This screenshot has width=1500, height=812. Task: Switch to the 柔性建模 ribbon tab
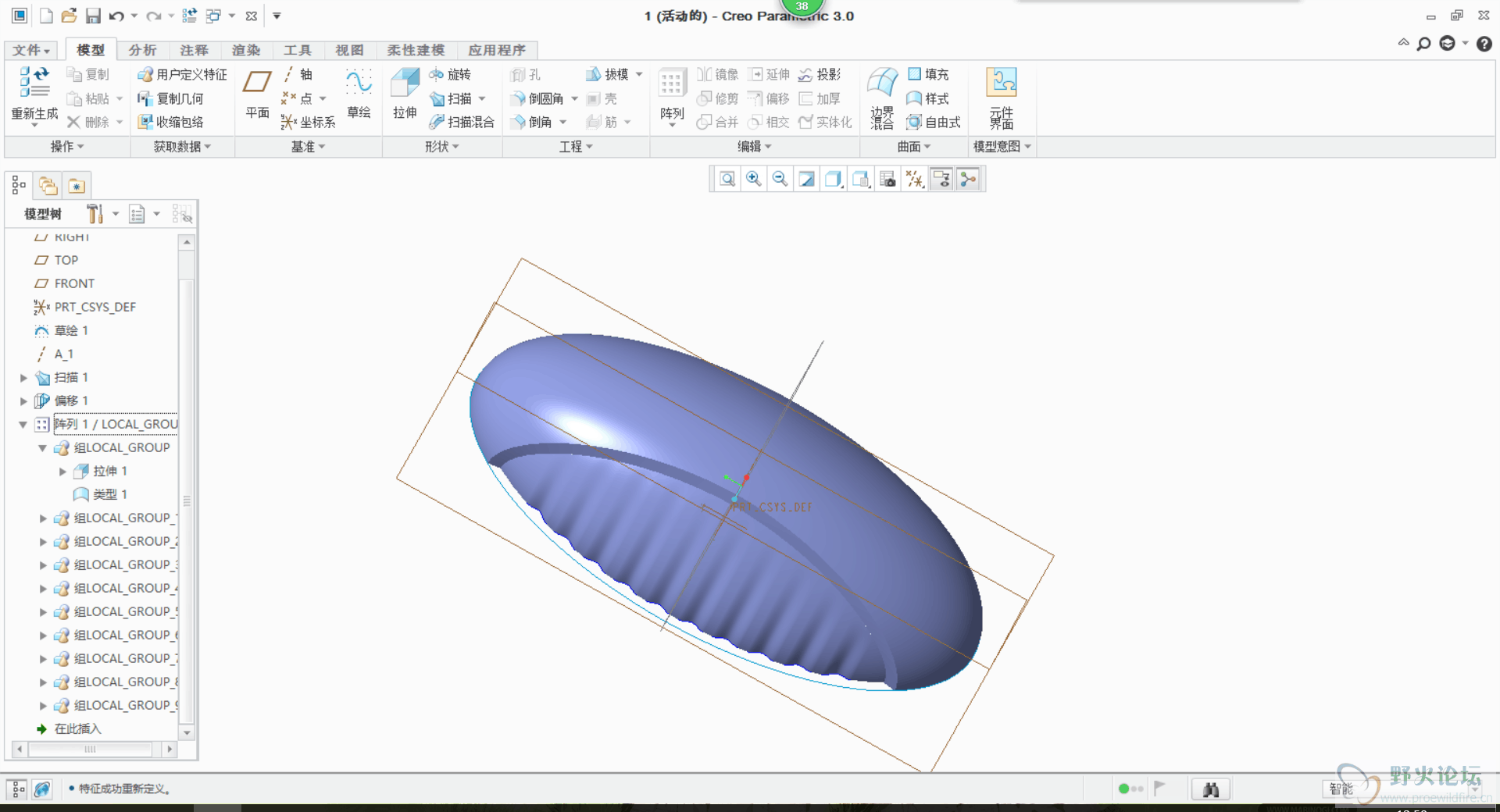click(416, 50)
